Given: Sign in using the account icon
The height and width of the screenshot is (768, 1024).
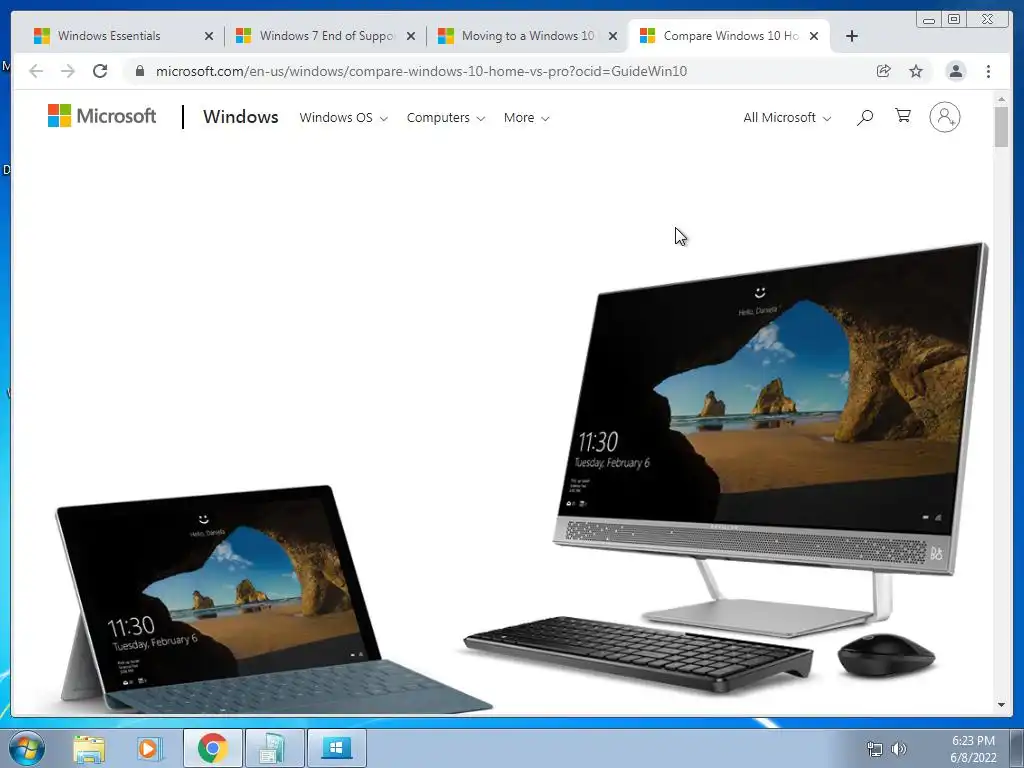Looking at the screenshot, I should pyautogui.click(x=944, y=118).
